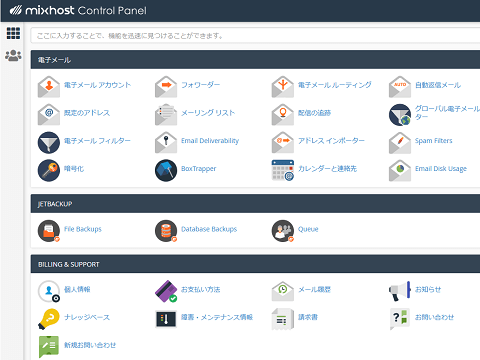Open the フォワーダー forwarders icon
Image resolution: width=480 pixels, height=360 pixels.
click(166, 86)
